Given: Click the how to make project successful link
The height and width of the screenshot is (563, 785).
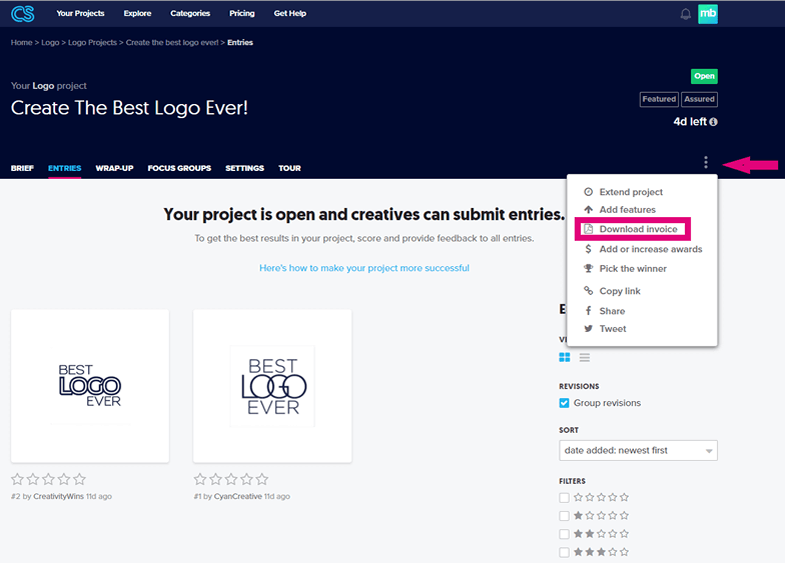Looking at the screenshot, I should click(x=364, y=268).
